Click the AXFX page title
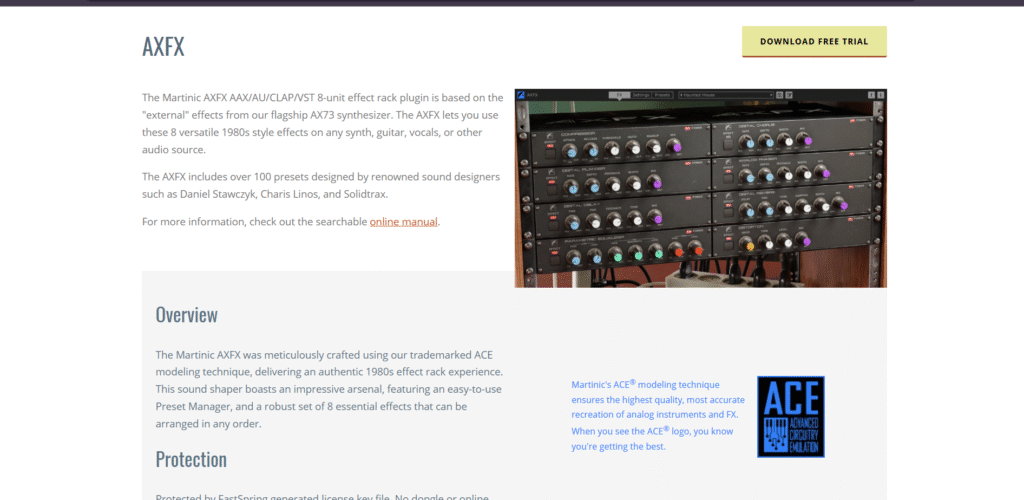Image resolution: width=1024 pixels, height=500 pixels. pos(163,47)
